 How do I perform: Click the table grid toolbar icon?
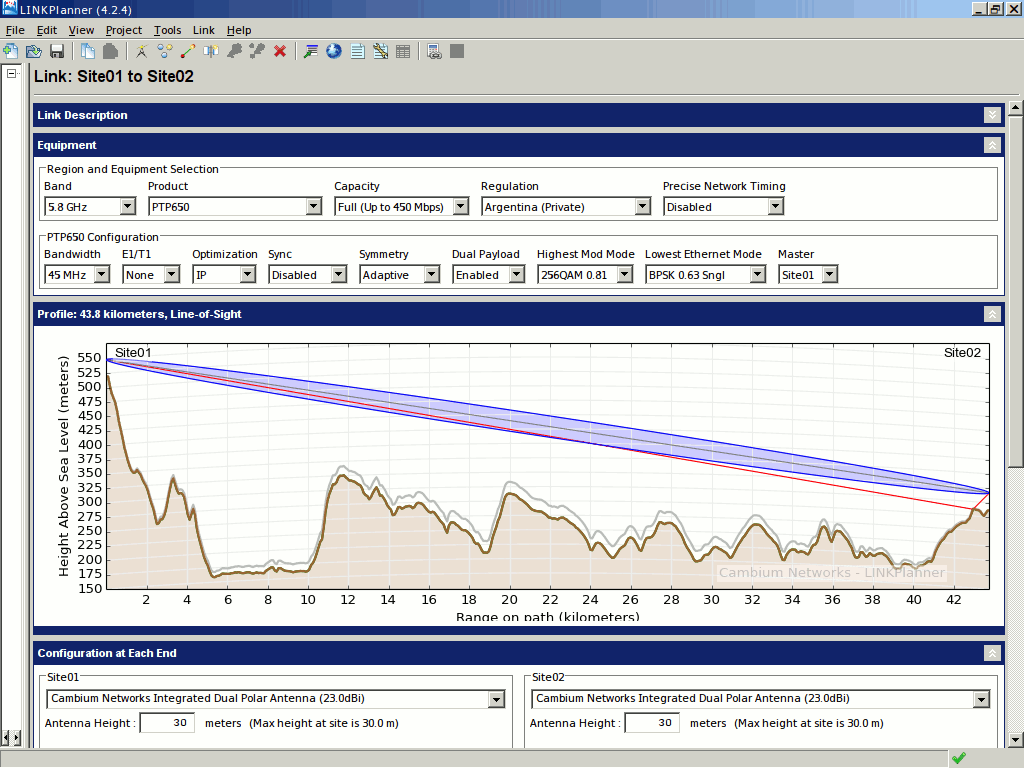[403, 51]
